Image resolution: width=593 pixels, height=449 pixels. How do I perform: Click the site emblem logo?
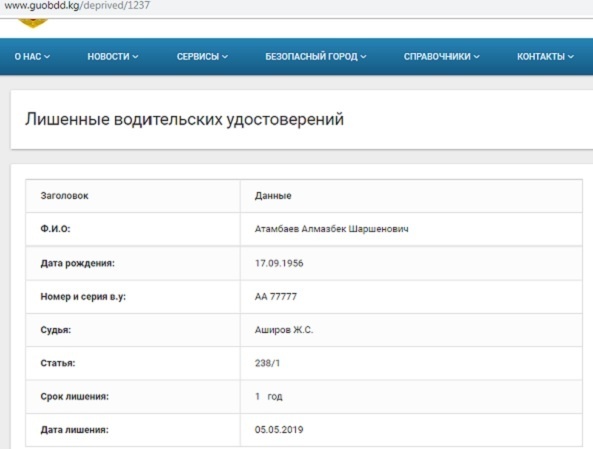(33, 22)
